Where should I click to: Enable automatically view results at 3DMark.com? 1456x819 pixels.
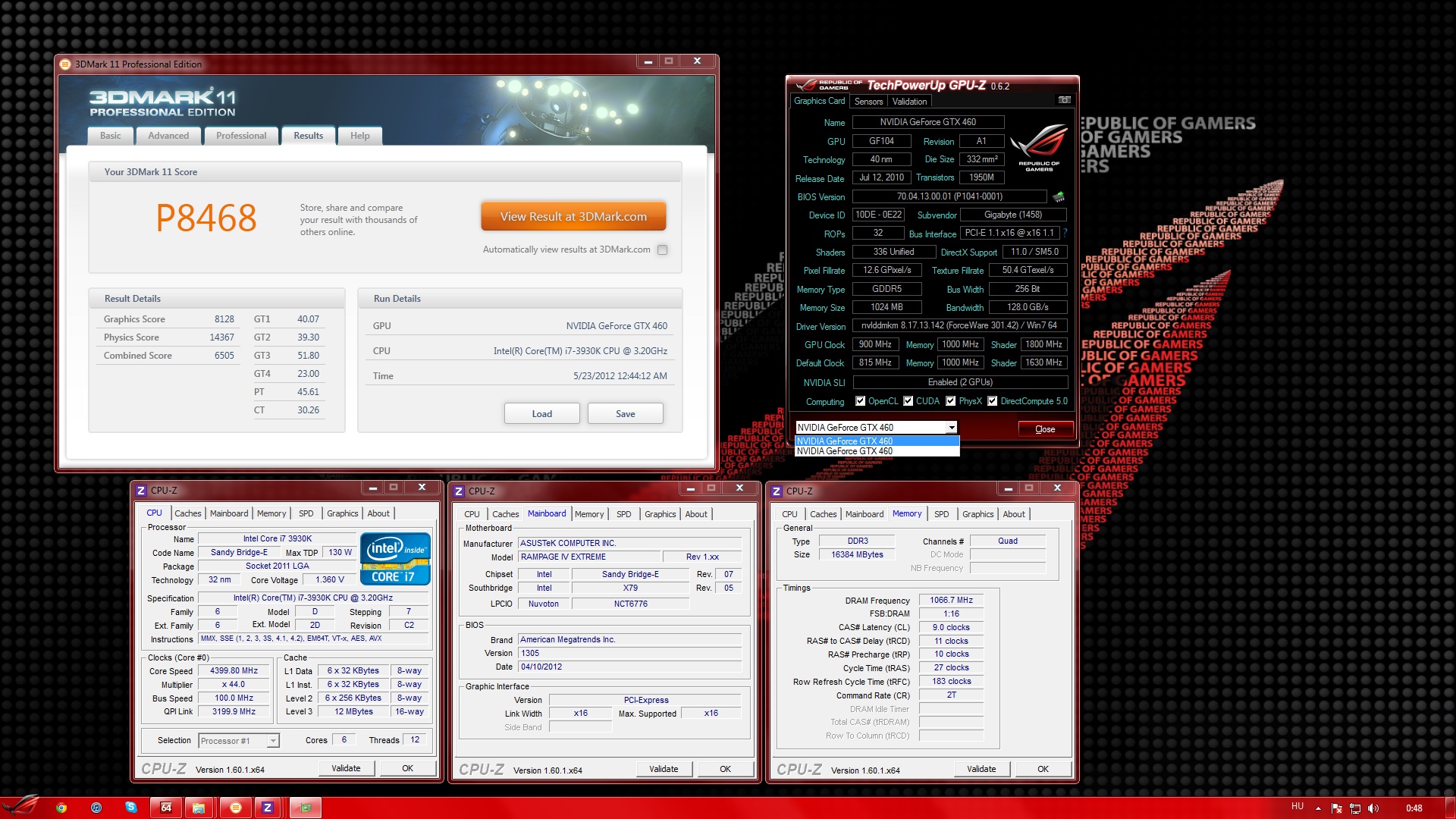(x=662, y=249)
